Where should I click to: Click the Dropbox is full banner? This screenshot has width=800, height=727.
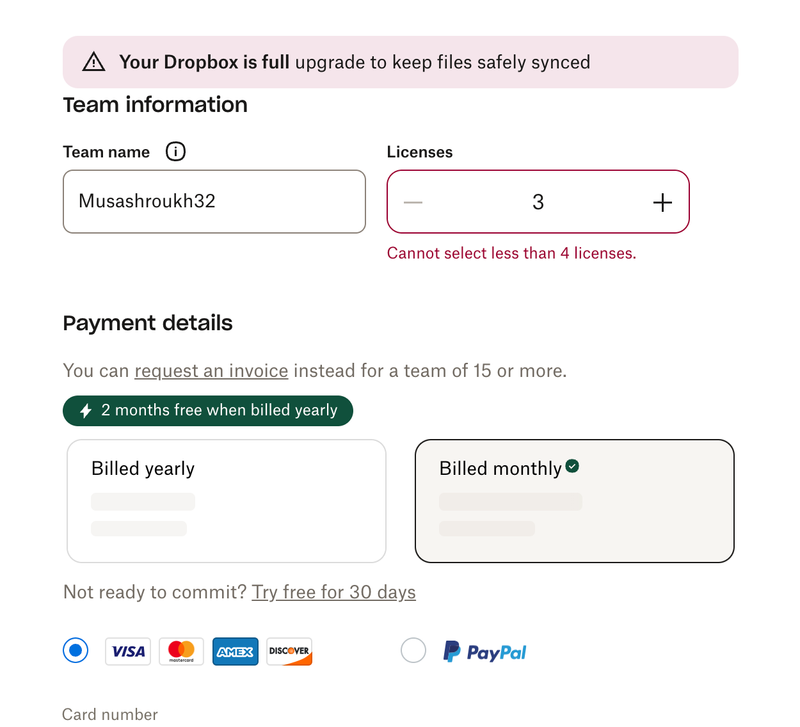click(x=400, y=62)
